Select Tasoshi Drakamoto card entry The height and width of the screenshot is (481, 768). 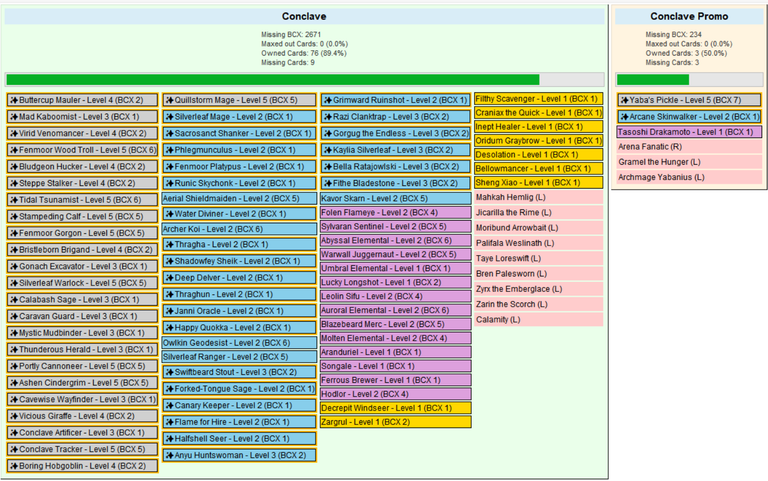[x=689, y=132]
